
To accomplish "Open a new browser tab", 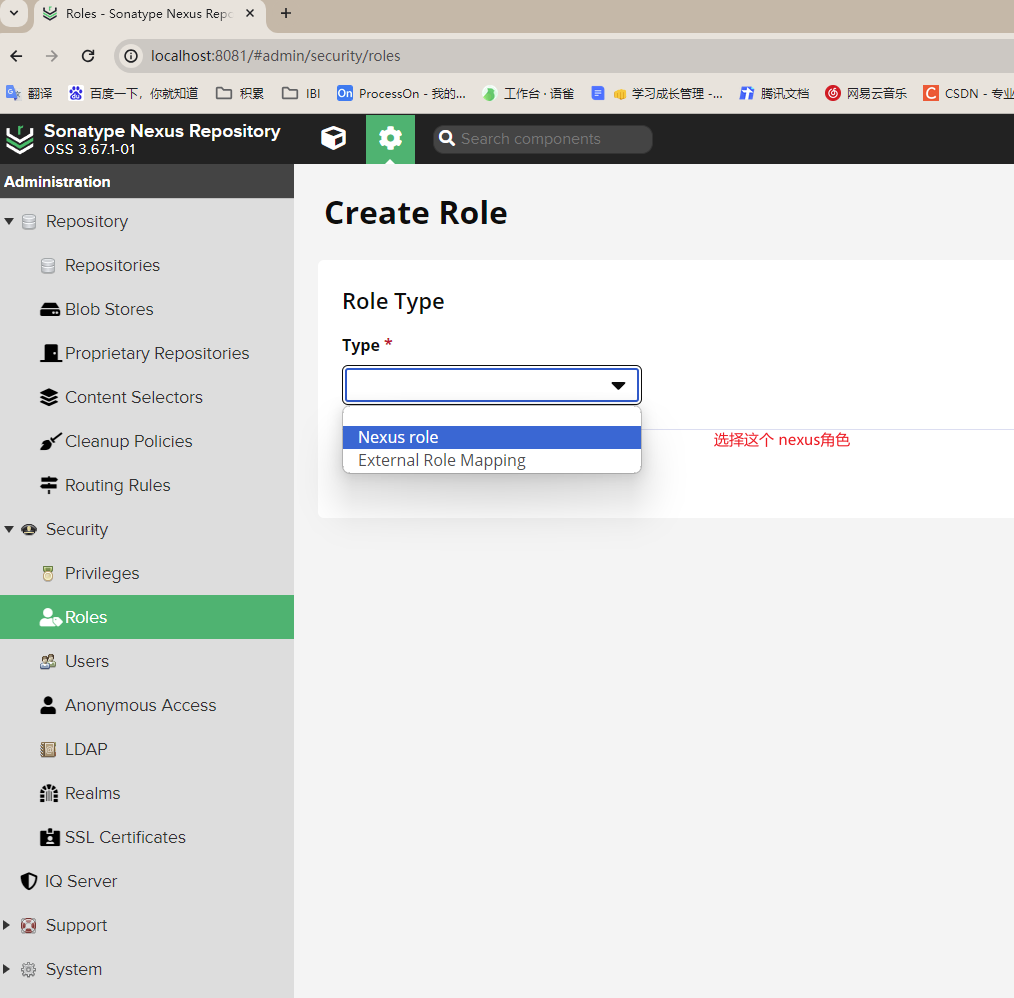I will point(286,13).
